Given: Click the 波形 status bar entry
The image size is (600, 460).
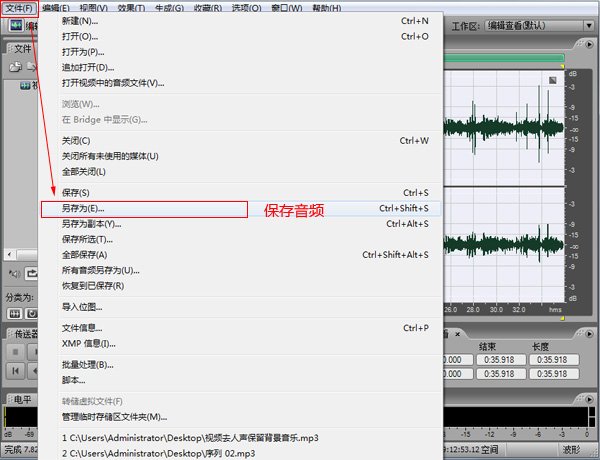Looking at the screenshot, I should [x=571, y=450].
